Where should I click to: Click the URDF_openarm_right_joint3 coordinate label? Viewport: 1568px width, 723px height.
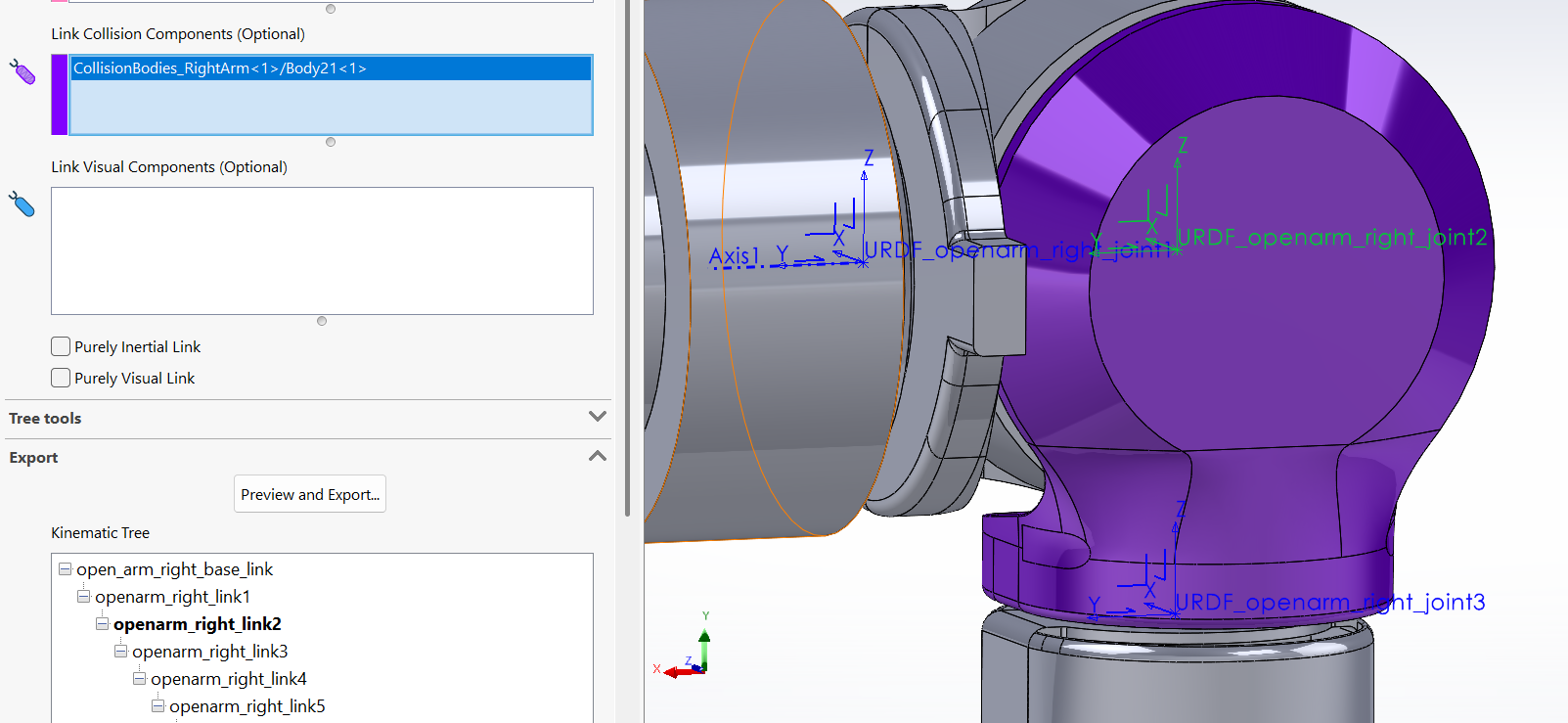coord(1330,602)
